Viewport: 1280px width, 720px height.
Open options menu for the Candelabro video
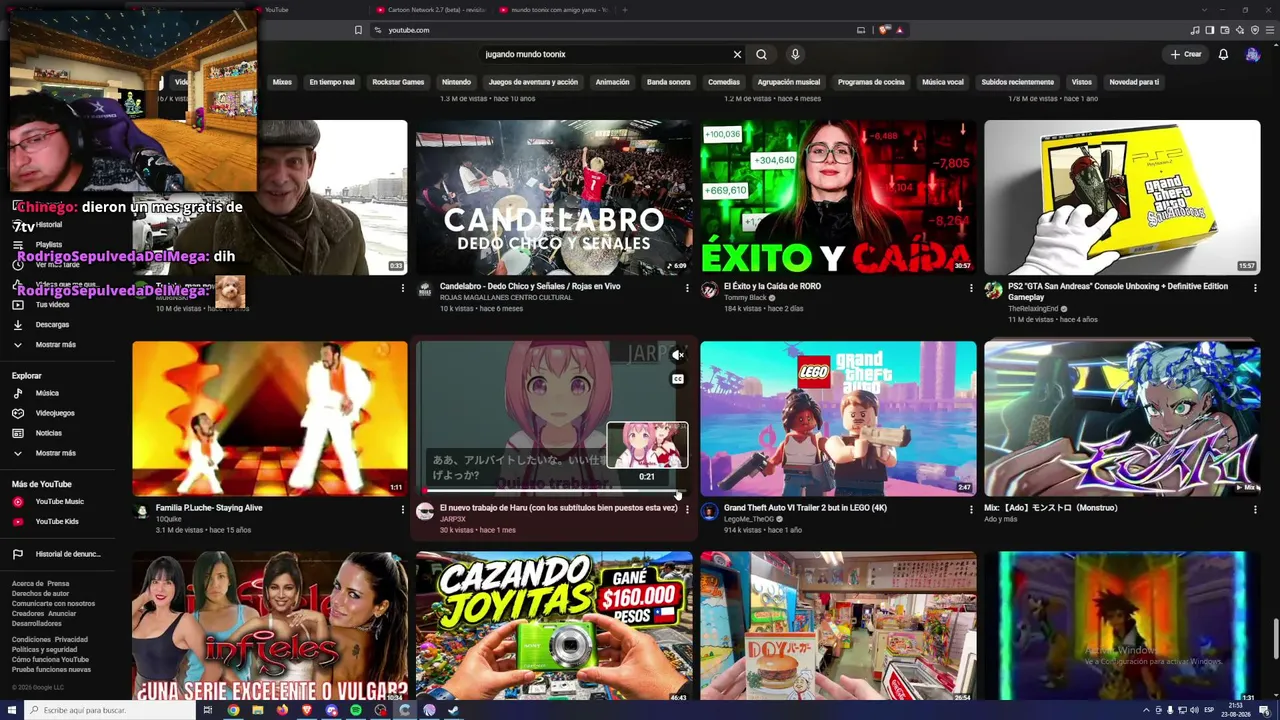(687, 288)
